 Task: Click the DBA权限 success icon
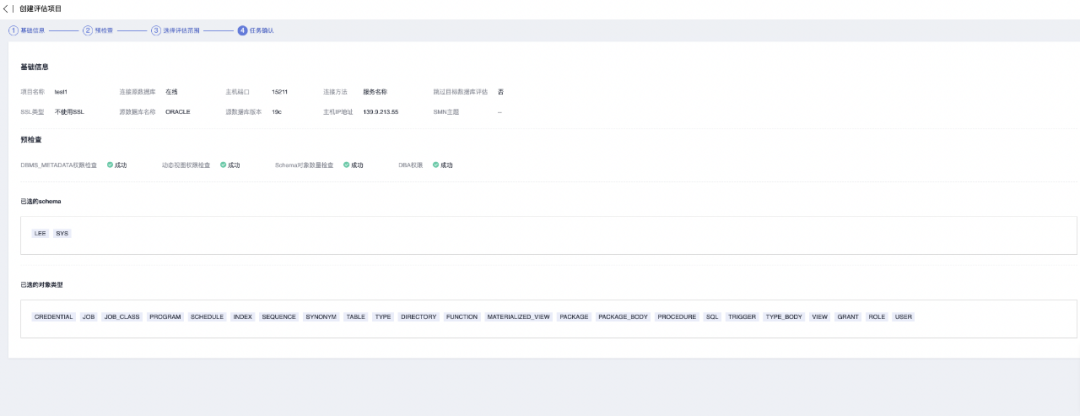pos(436,165)
